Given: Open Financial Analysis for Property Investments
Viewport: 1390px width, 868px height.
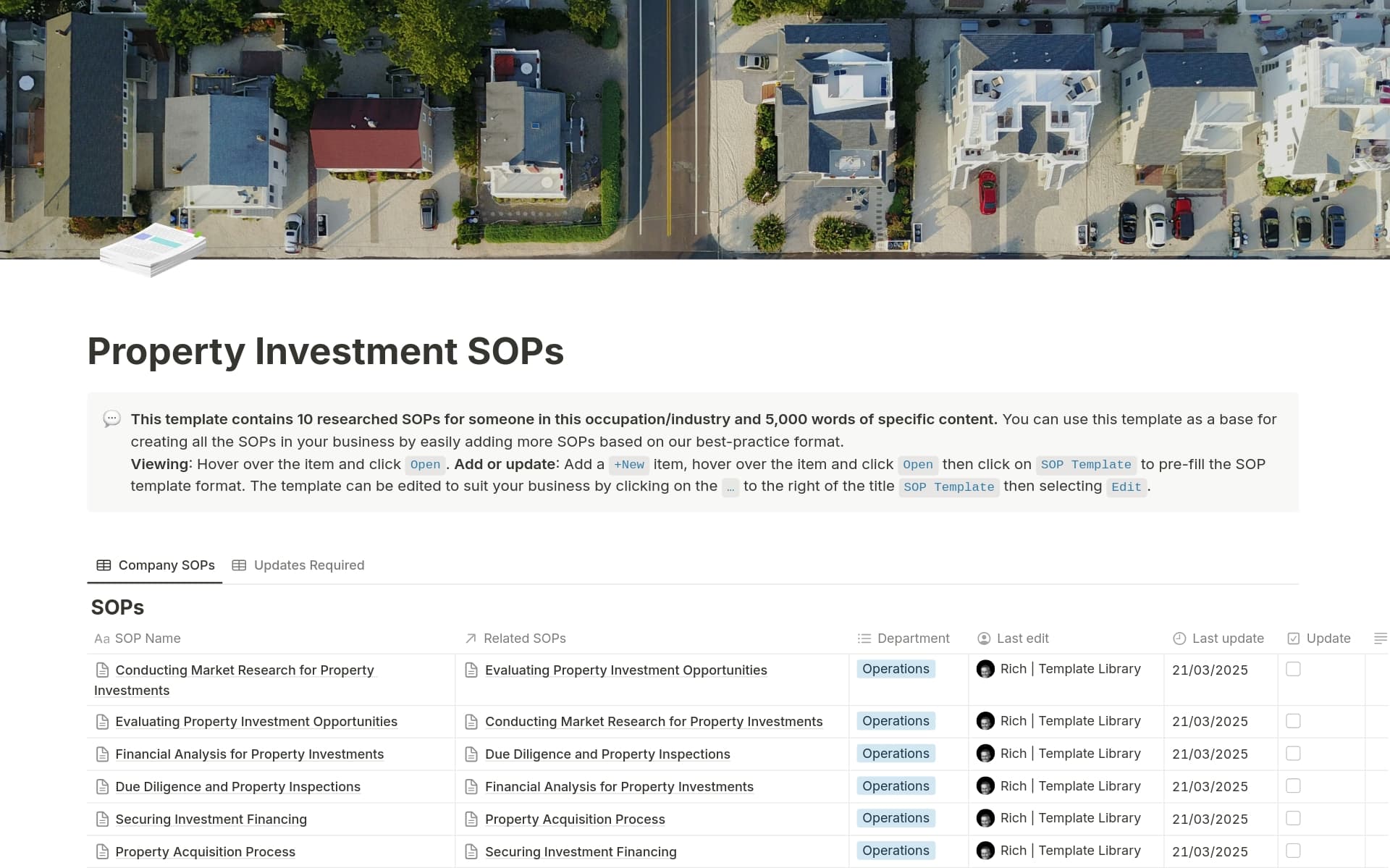Looking at the screenshot, I should [x=250, y=754].
